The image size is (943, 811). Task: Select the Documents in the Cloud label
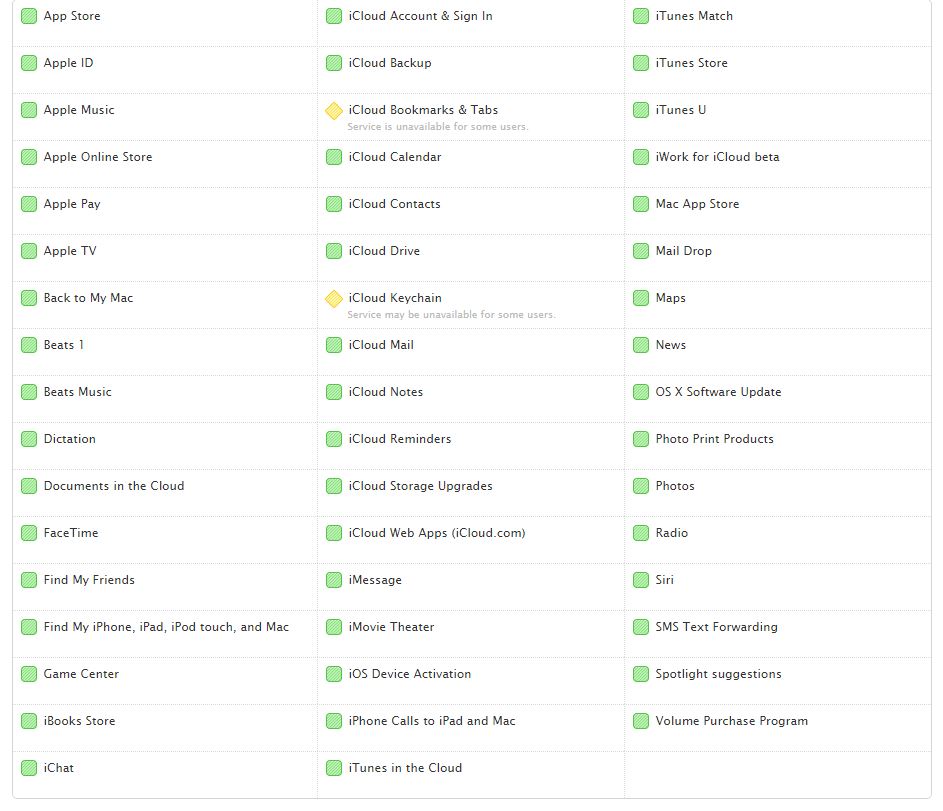pos(114,486)
